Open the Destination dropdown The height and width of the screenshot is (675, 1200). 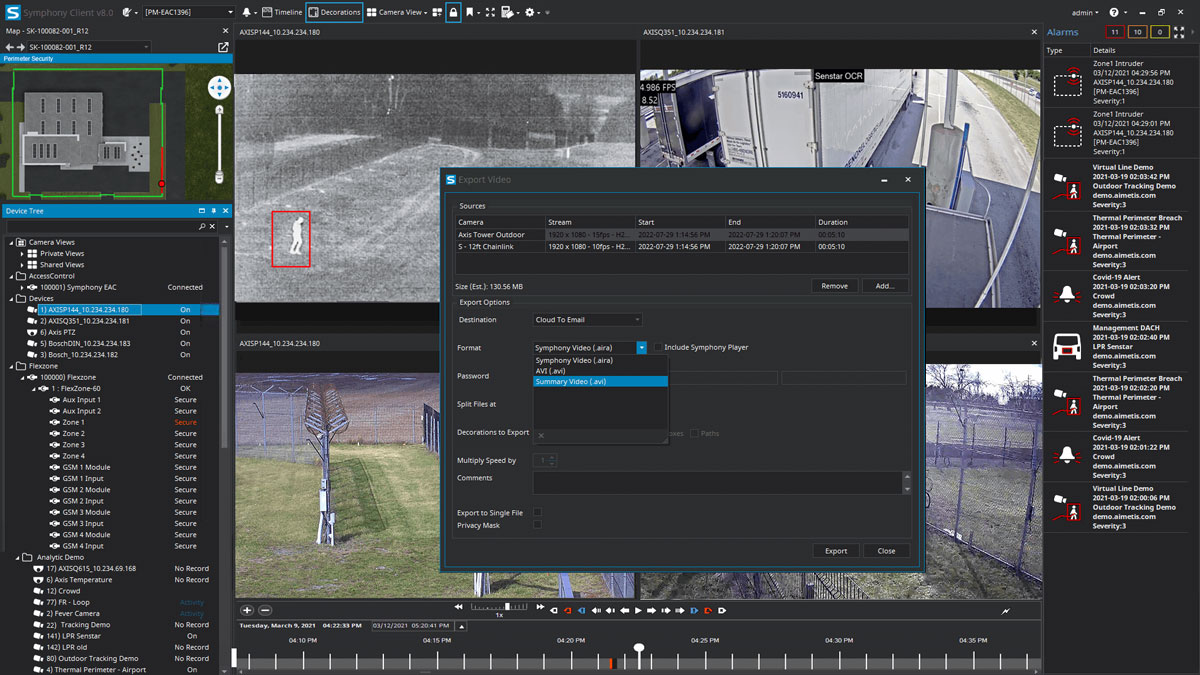(588, 320)
